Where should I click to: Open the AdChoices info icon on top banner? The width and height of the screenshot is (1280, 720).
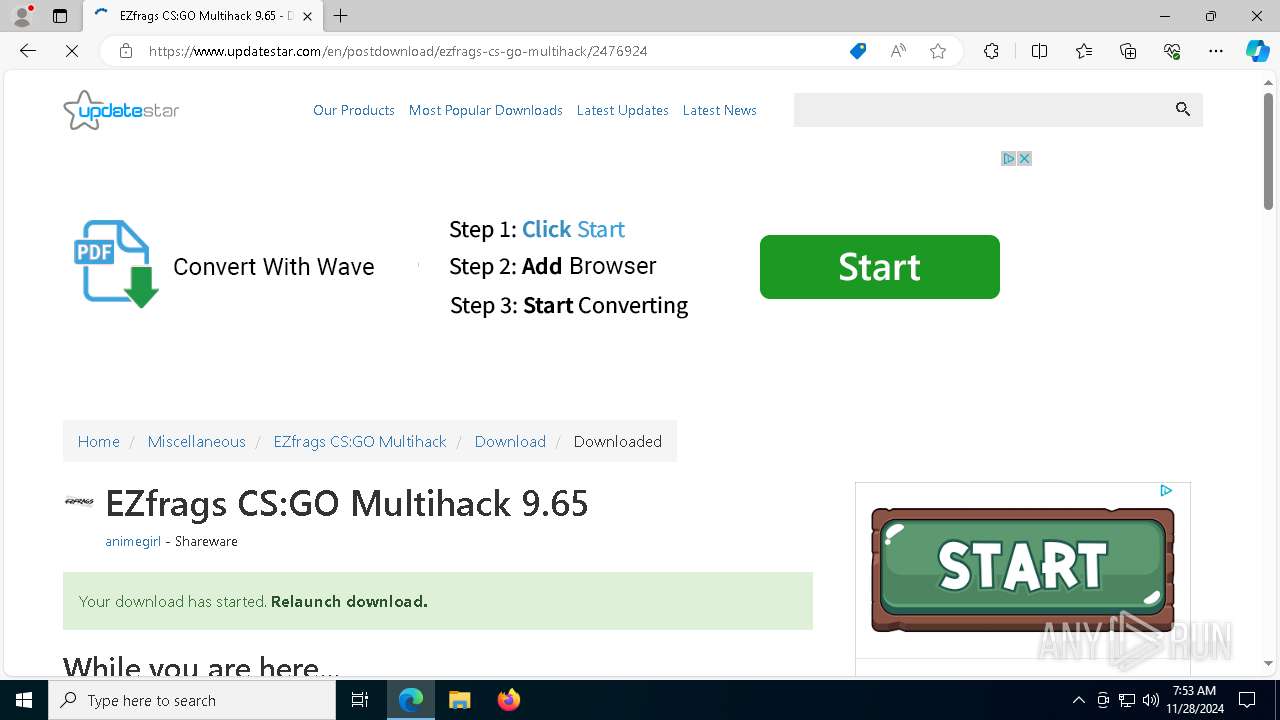(x=1009, y=159)
